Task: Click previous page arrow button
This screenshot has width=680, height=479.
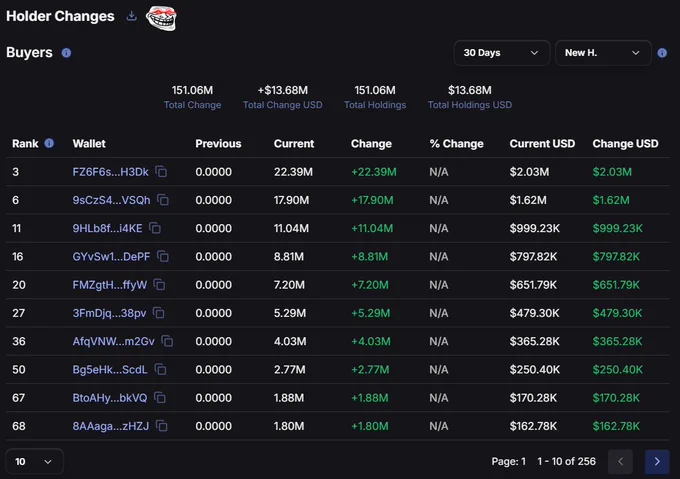Action: pos(620,462)
